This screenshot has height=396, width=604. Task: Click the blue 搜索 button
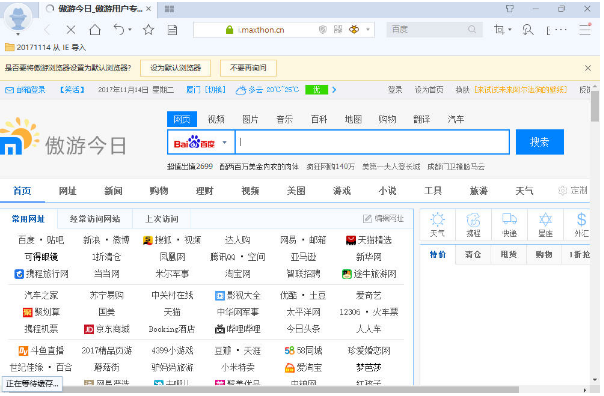tap(540, 142)
